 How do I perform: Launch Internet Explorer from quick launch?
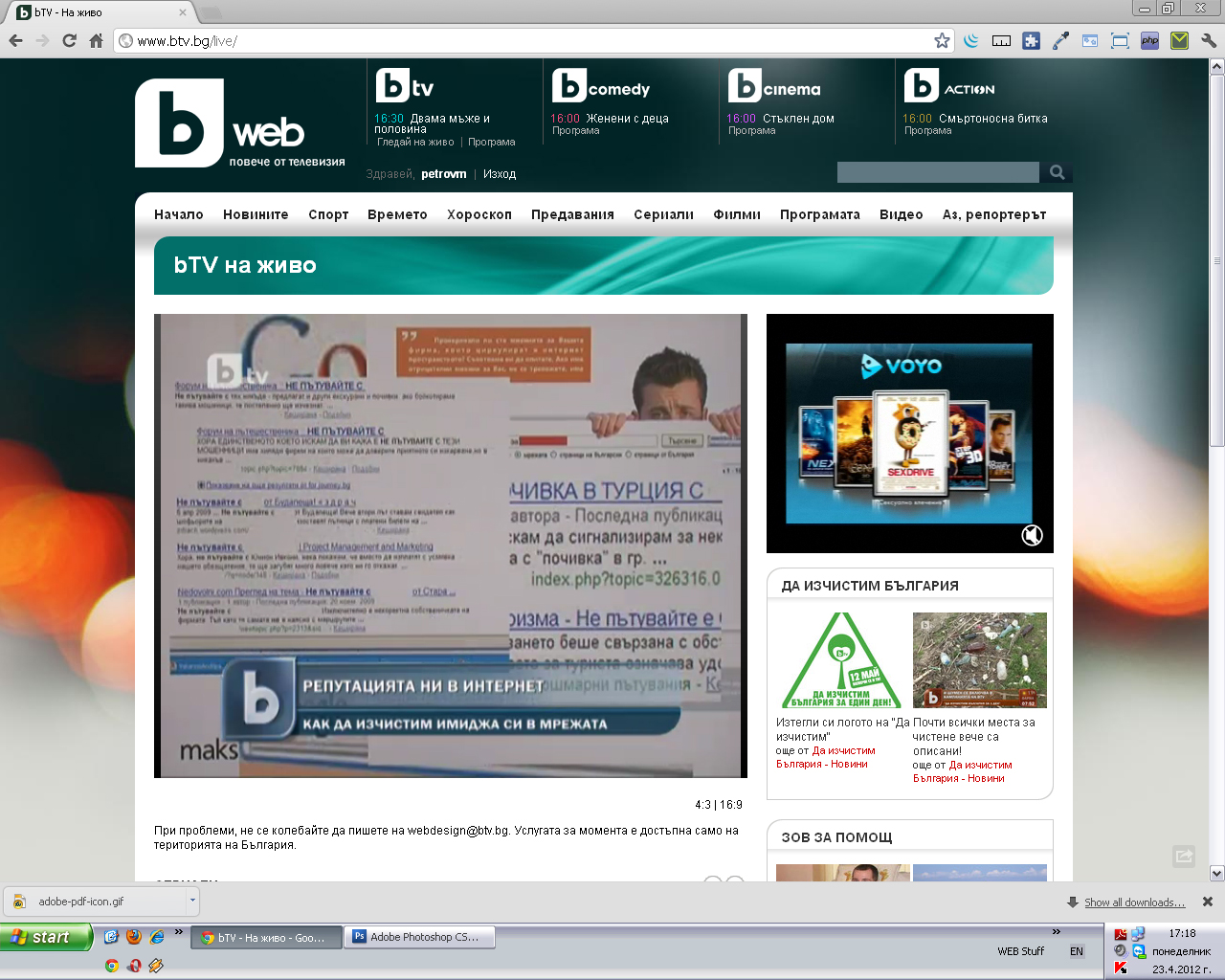157,937
